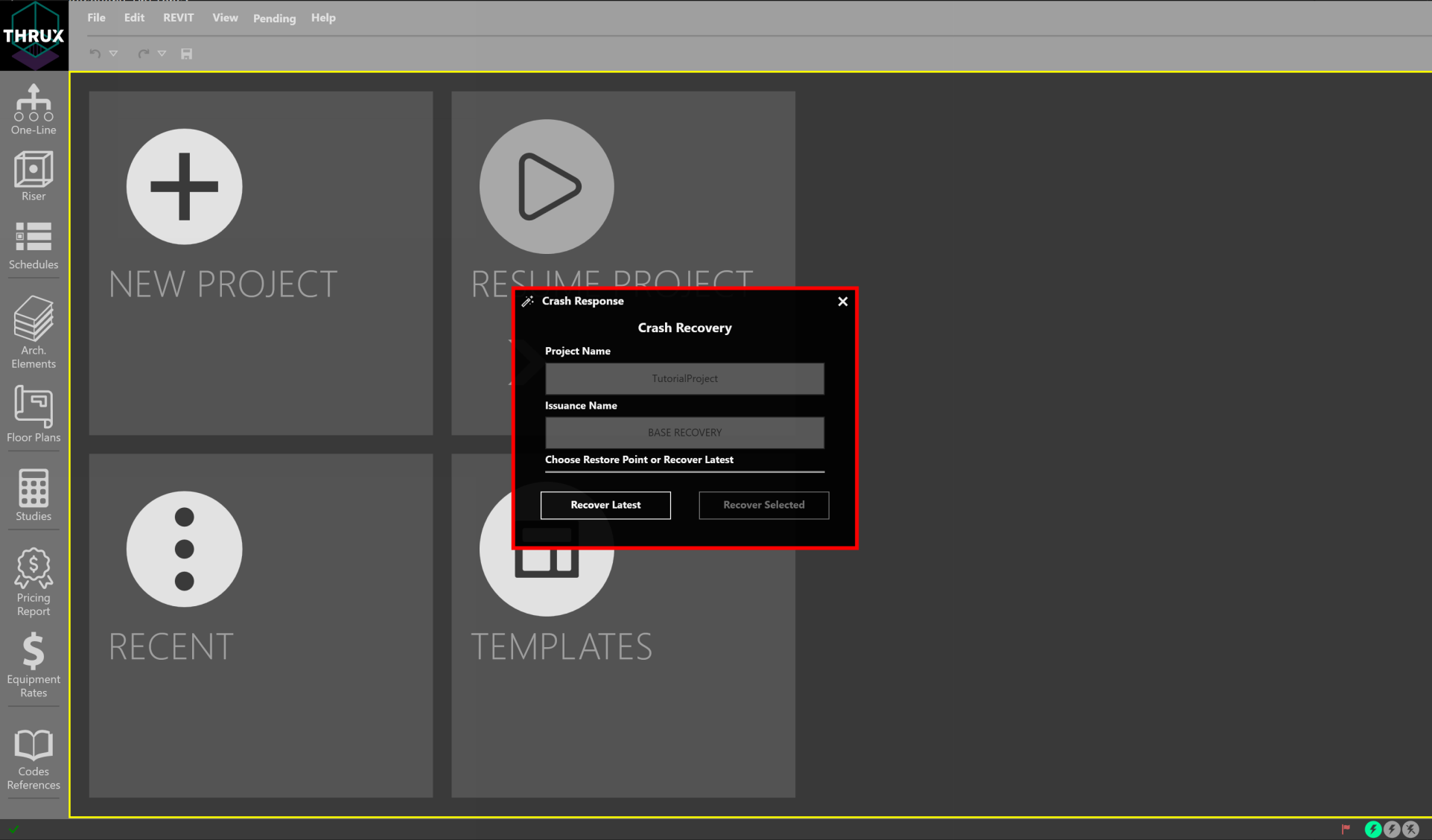Image resolution: width=1432 pixels, height=840 pixels.
Task: Open the REVIT menu
Action: click(178, 18)
